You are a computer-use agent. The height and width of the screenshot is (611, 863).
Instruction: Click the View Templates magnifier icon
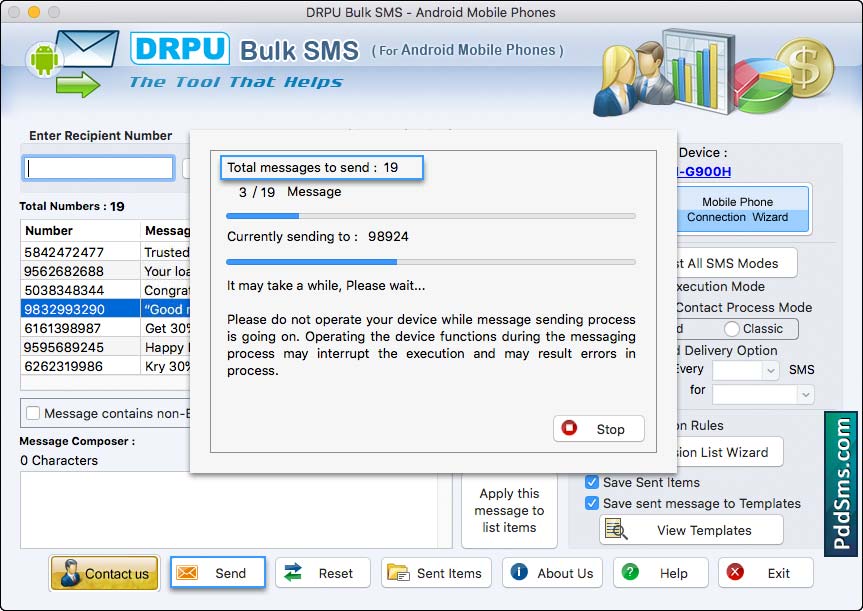(616, 529)
